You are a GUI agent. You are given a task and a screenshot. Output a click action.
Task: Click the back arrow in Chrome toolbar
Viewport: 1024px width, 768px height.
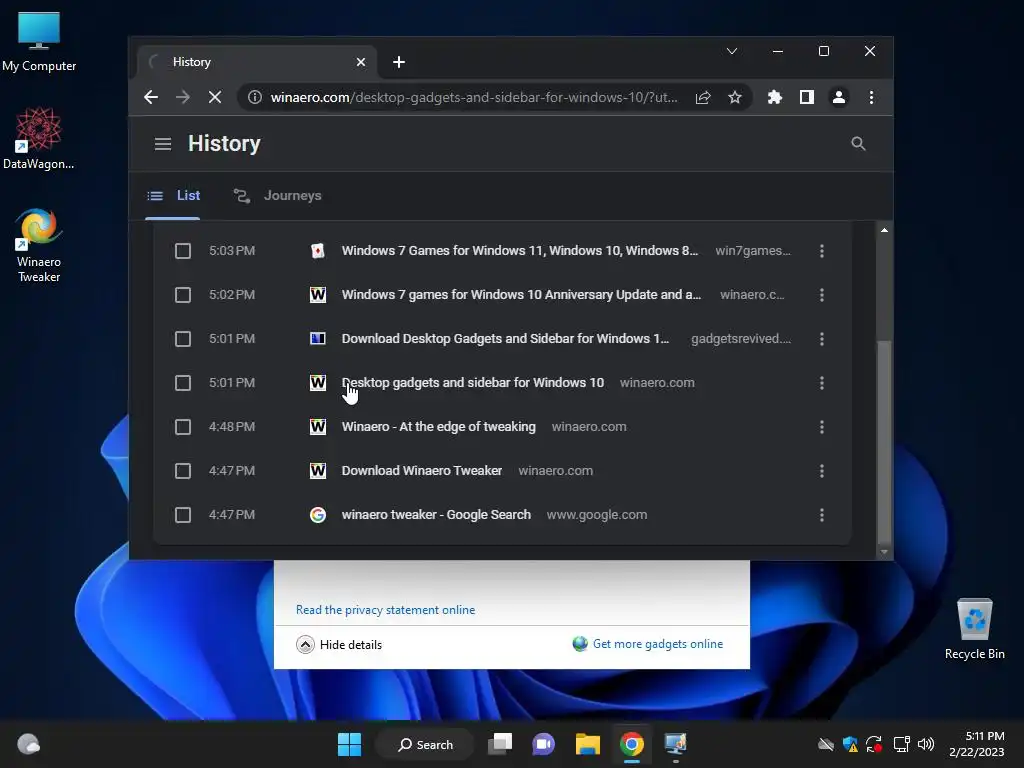coord(151,97)
